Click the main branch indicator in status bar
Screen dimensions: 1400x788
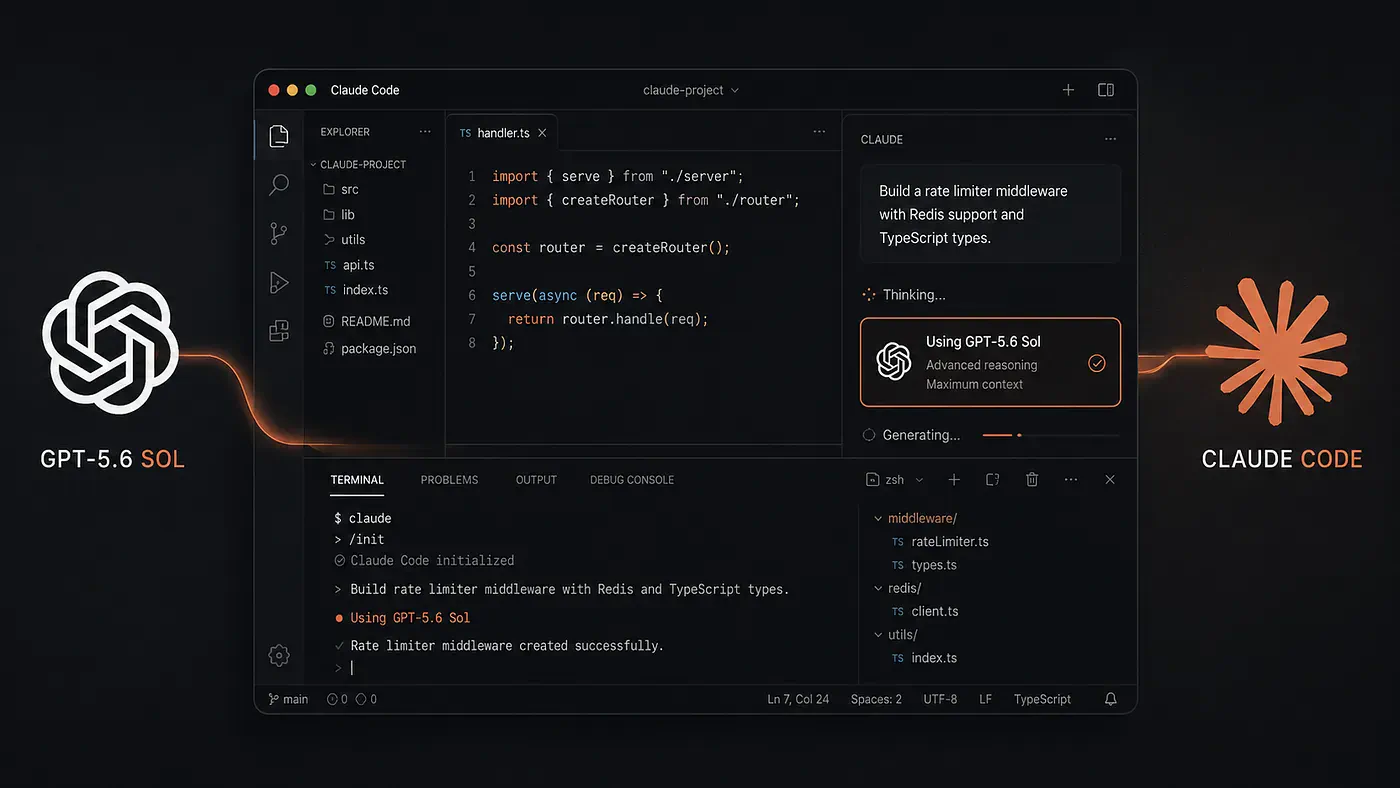(x=289, y=699)
